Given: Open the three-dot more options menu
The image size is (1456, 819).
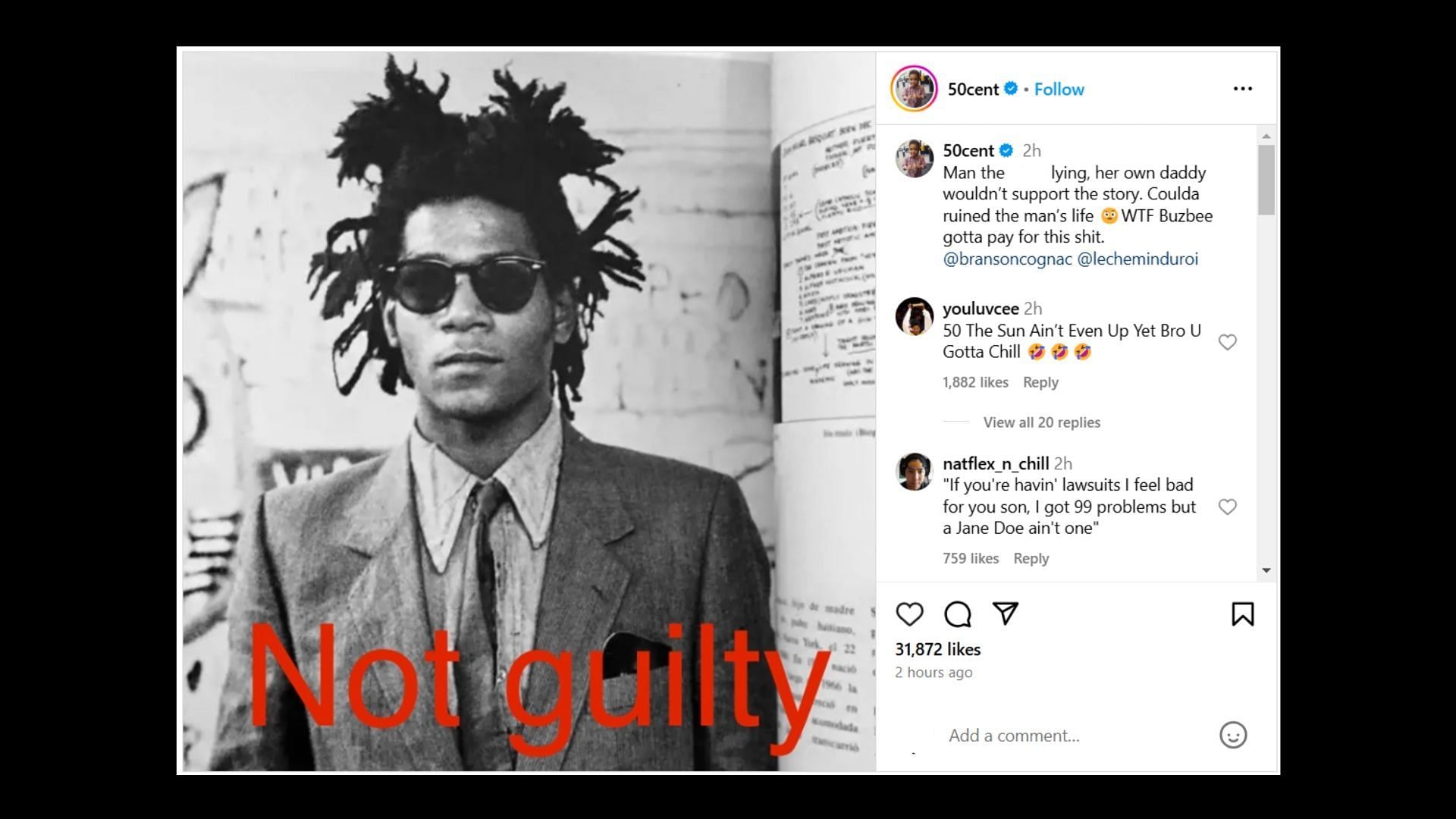Looking at the screenshot, I should coord(1242,89).
